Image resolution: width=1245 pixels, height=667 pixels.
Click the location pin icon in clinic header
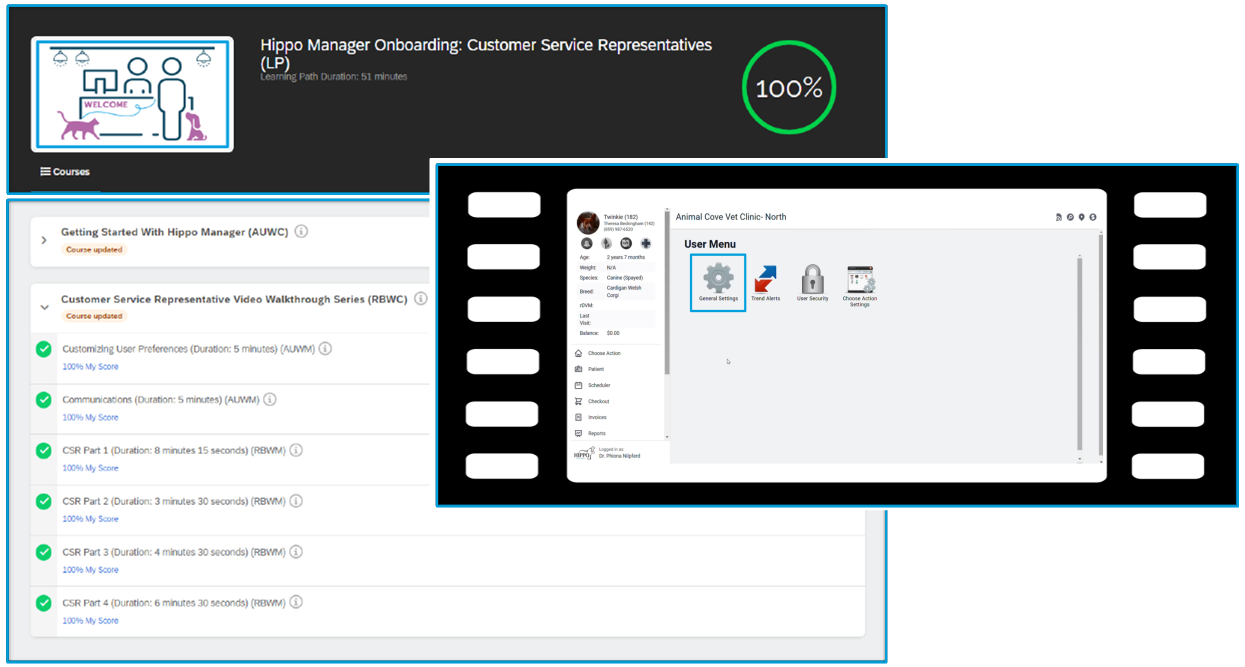click(1081, 217)
